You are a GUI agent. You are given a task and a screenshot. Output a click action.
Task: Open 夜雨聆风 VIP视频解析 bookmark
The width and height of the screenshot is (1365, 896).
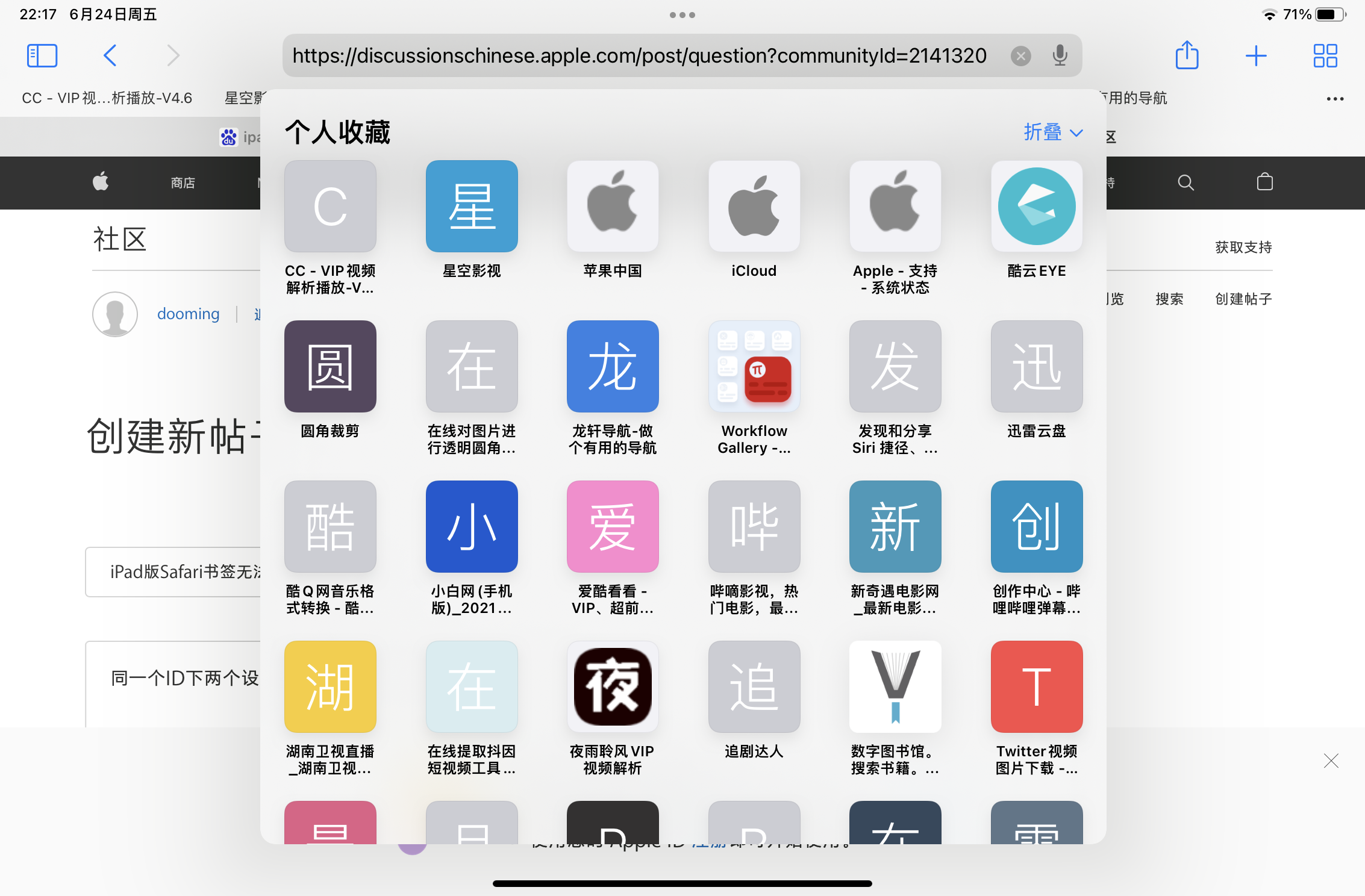pos(613,687)
